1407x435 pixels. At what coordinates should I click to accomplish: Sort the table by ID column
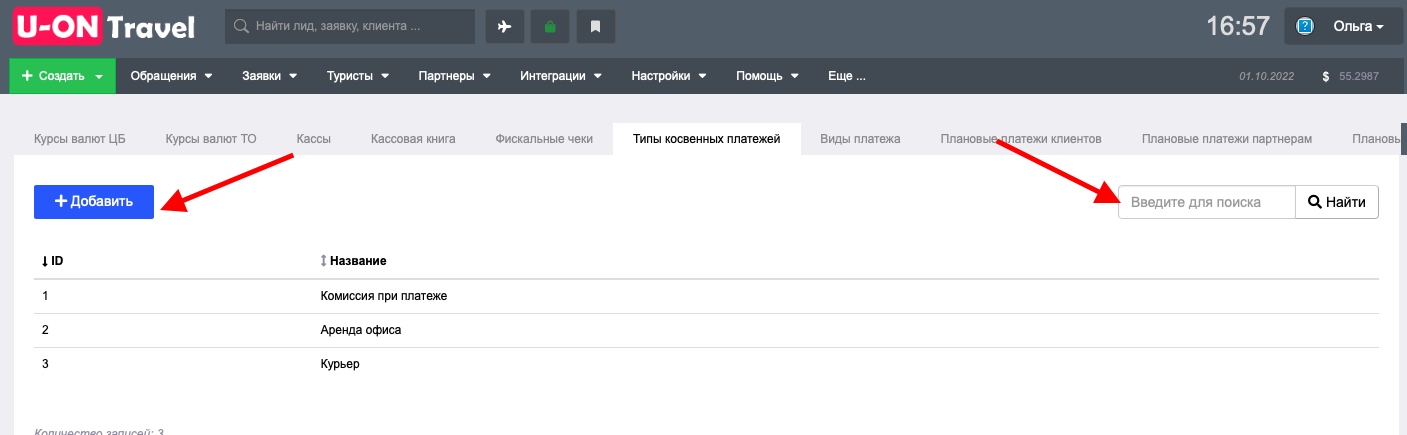[53, 261]
